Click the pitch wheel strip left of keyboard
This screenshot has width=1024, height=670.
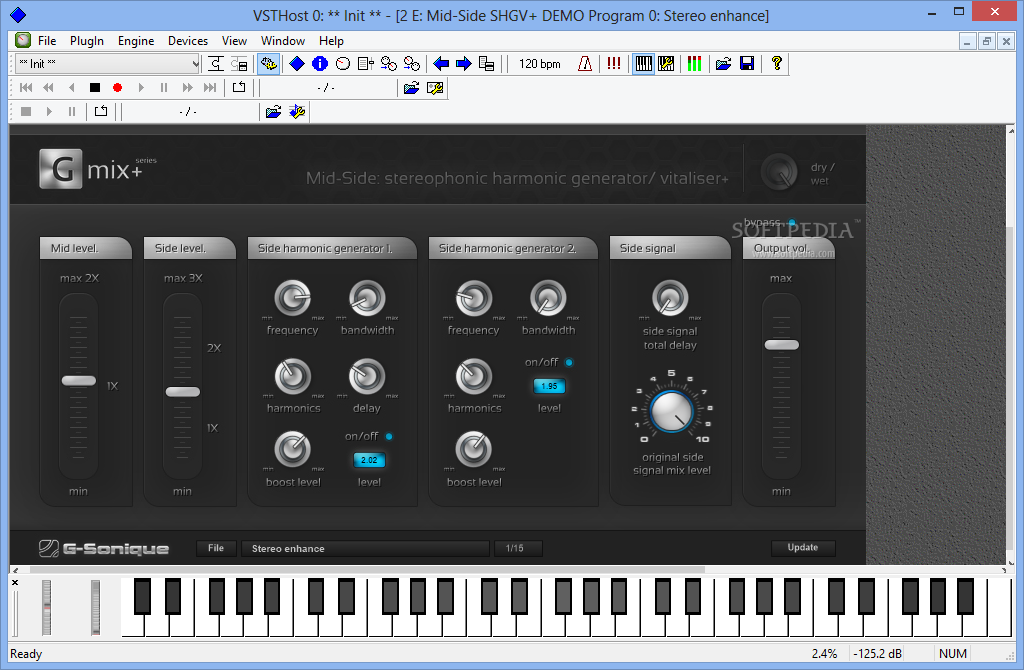(46, 607)
